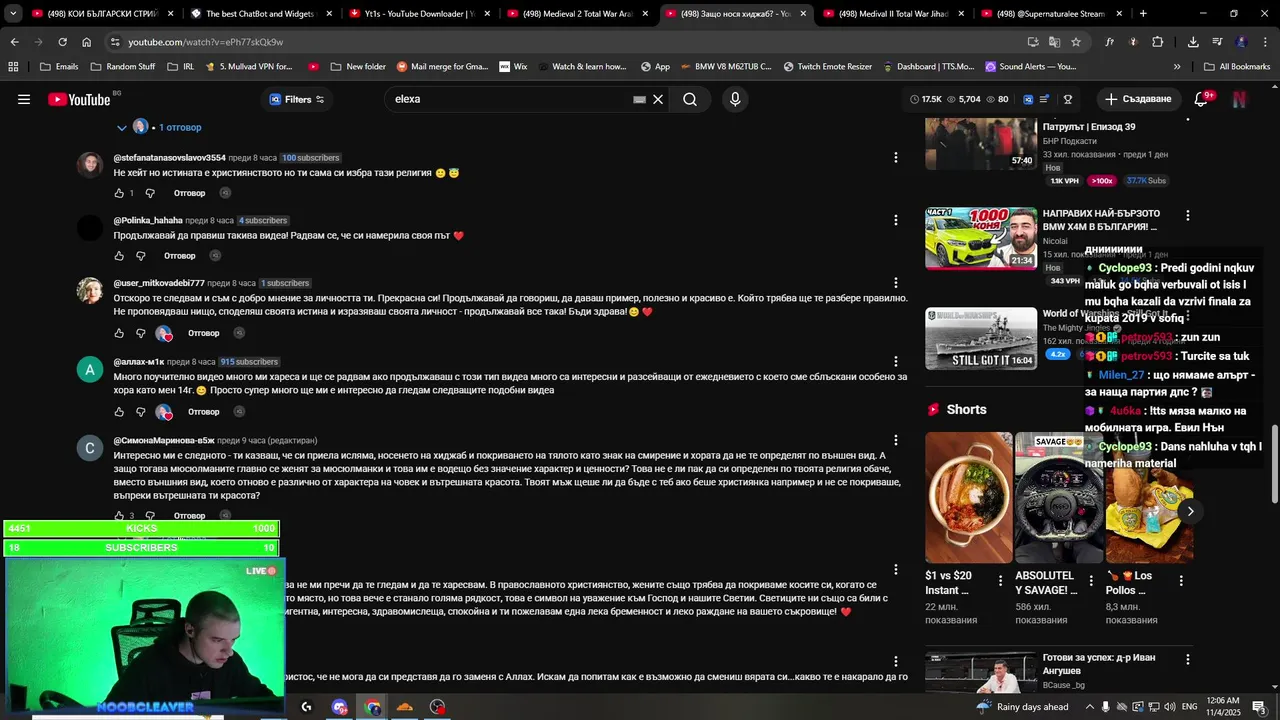Open the YouTube guide hamburger menu
The width and height of the screenshot is (1280, 720).
[x=24, y=99]
